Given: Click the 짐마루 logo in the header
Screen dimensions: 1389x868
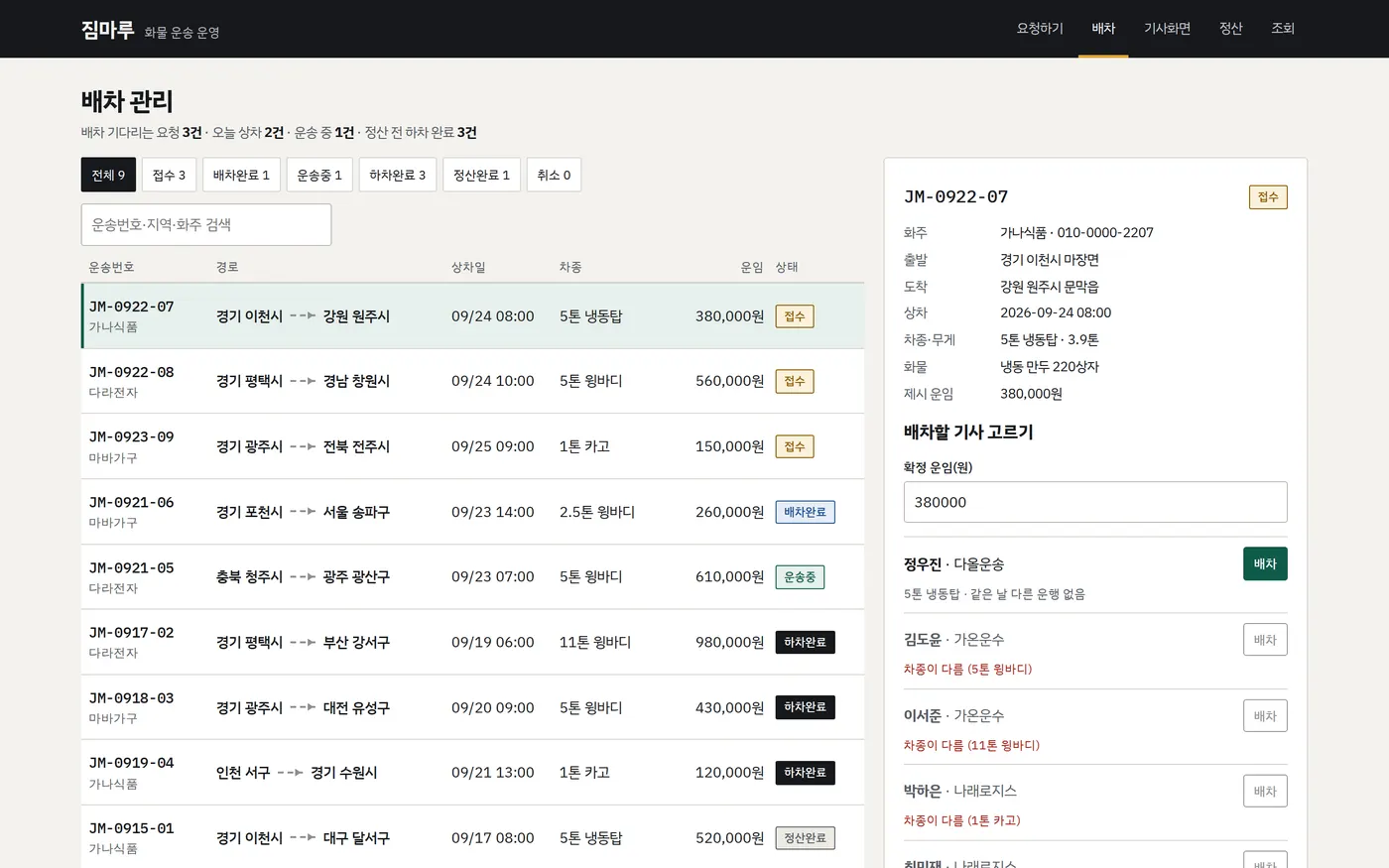Looking at the screenshot, I should pyautogui.click(x=107, y=30).
